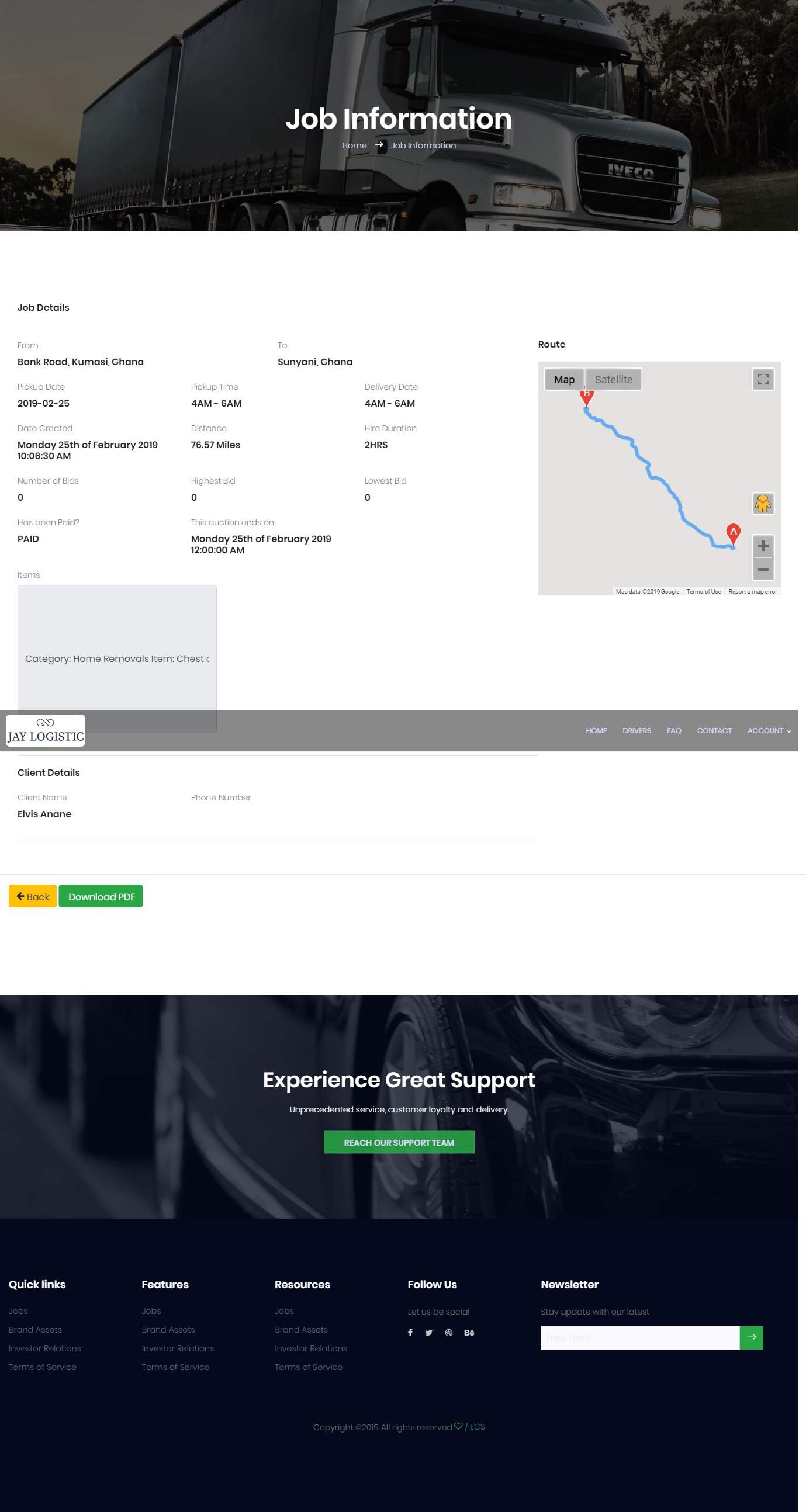Expand the ACCOUNT dropdown menu
This screenshot has width=806, height=1512.
[769, 731]
